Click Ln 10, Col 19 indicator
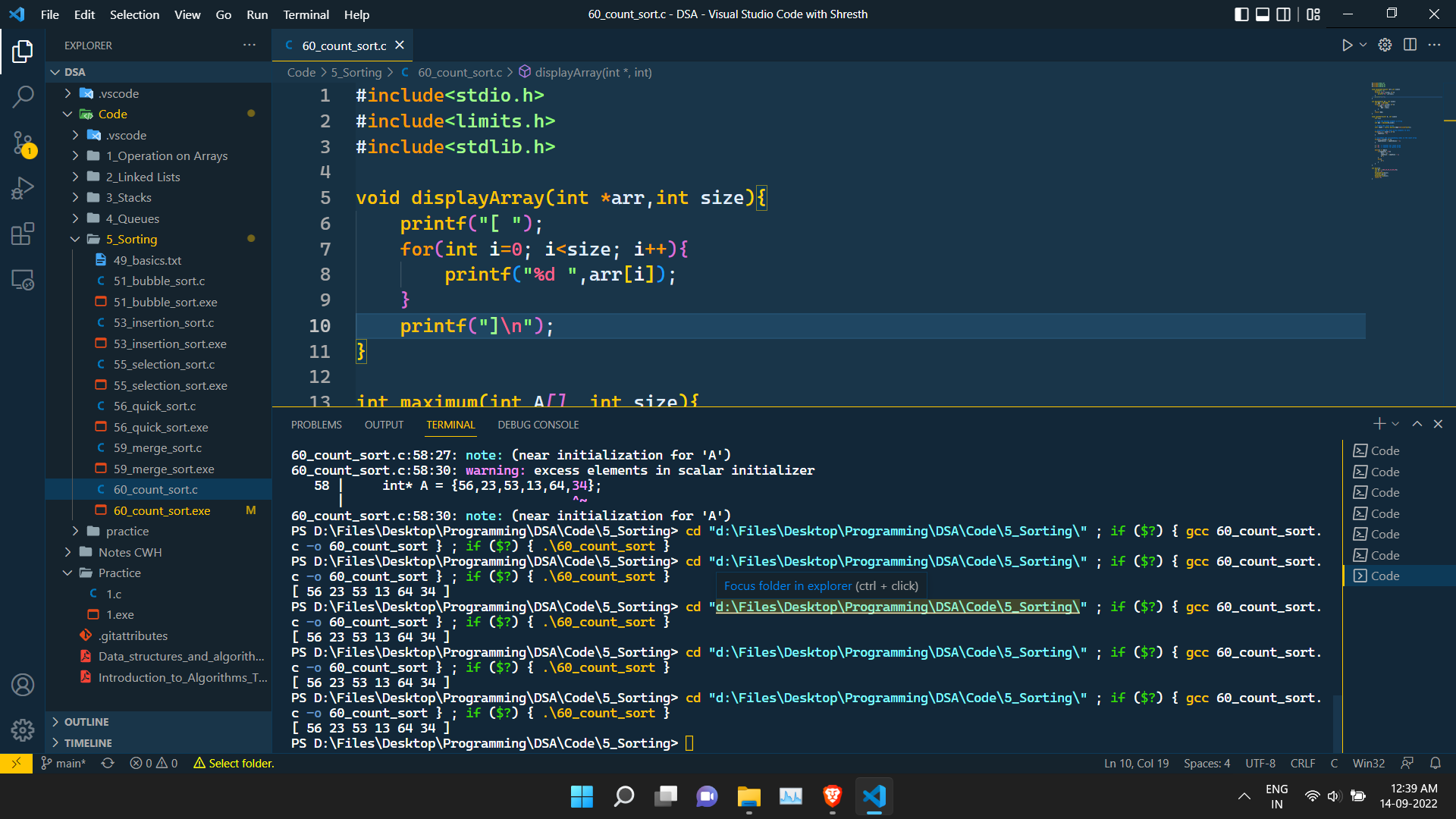The image size is (1456, 819). (1136, 763)
